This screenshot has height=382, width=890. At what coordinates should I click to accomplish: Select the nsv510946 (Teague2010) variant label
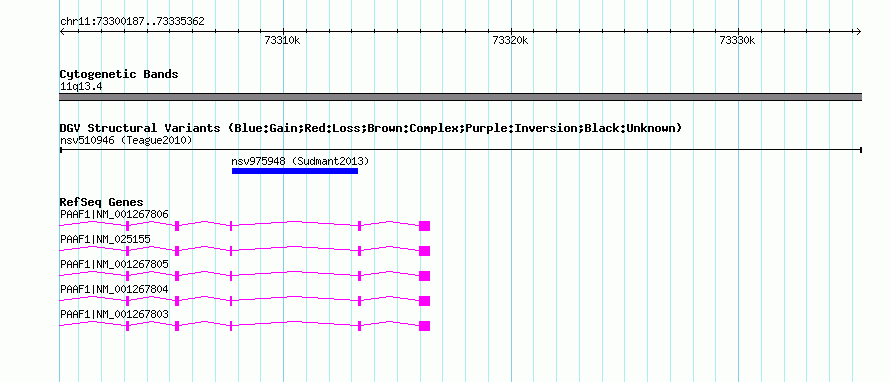tap(126, 140)
